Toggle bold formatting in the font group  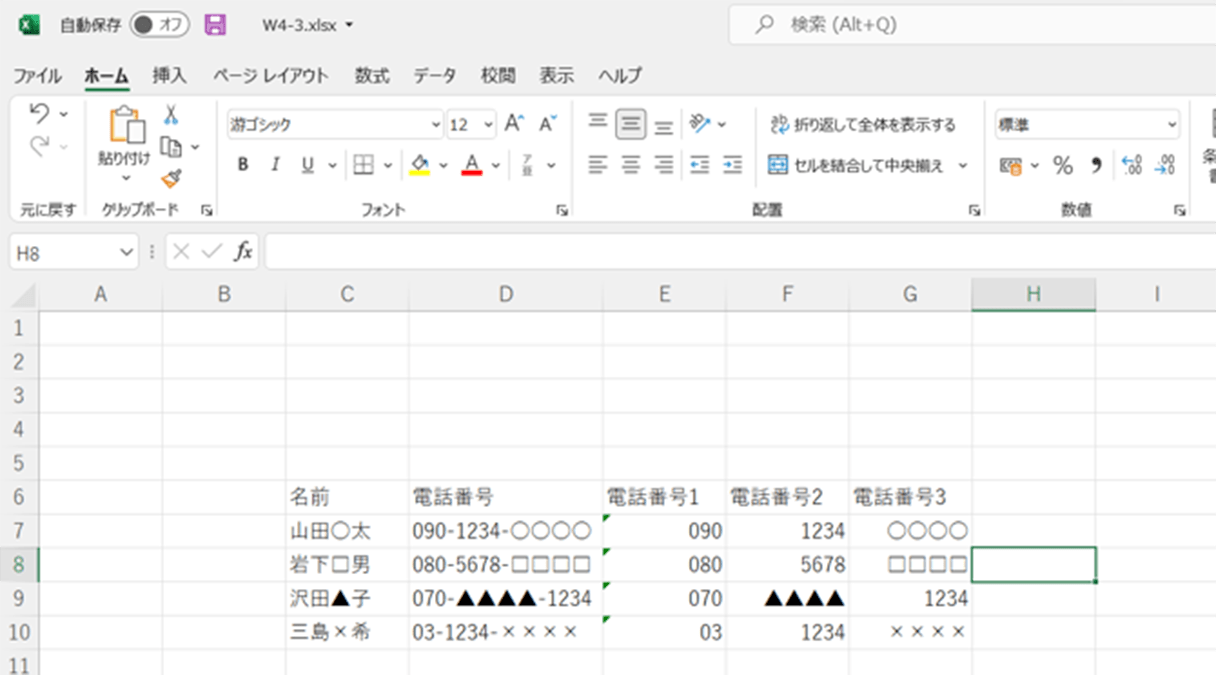241,164
